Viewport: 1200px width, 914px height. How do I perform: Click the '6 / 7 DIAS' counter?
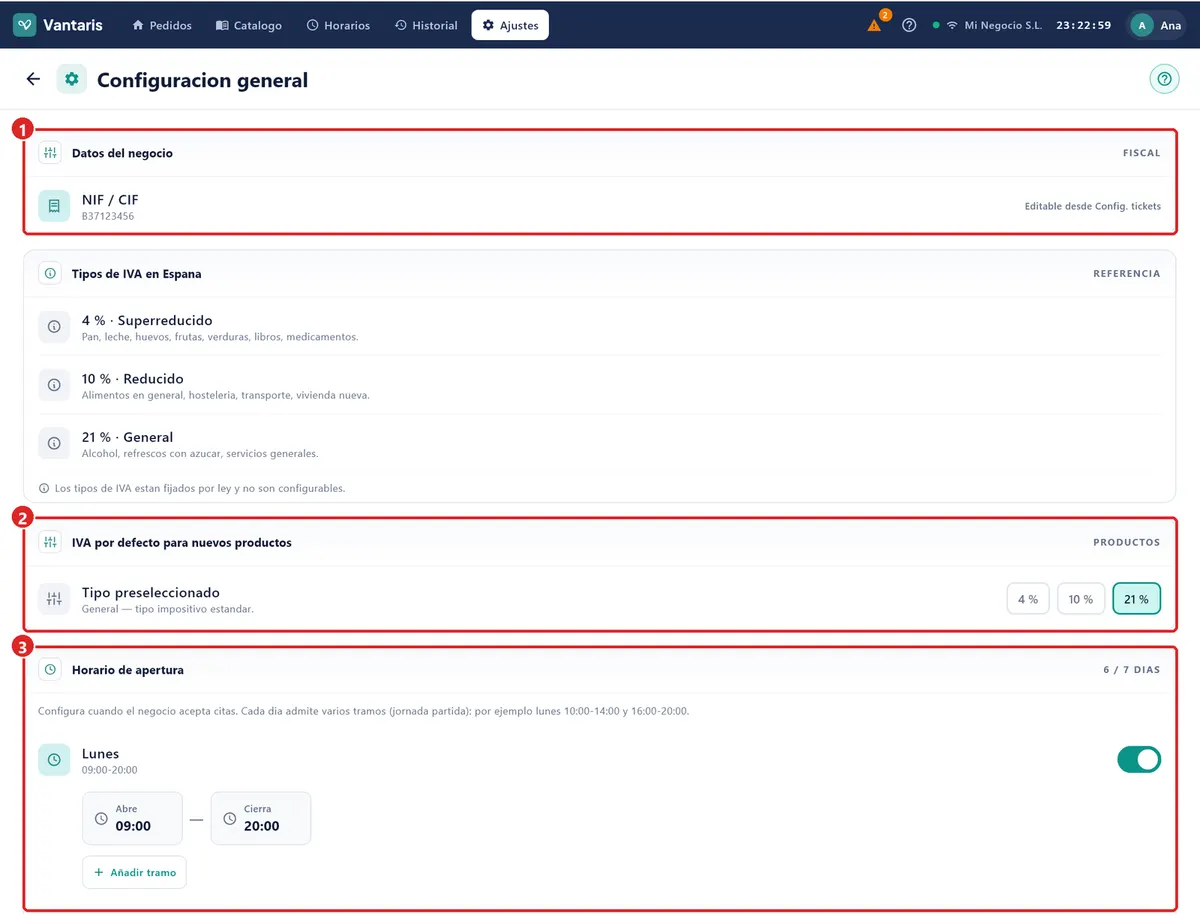(x=1132, y=669)
